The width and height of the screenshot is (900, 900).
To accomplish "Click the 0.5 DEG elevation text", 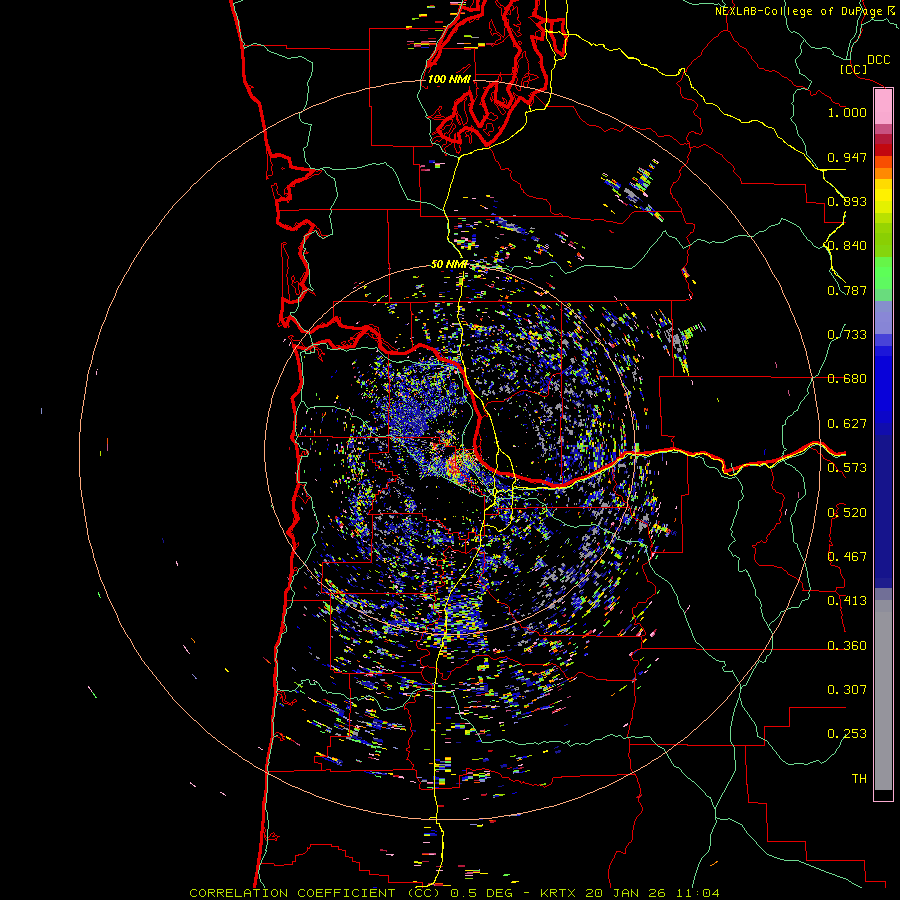I will coord(481,893).
